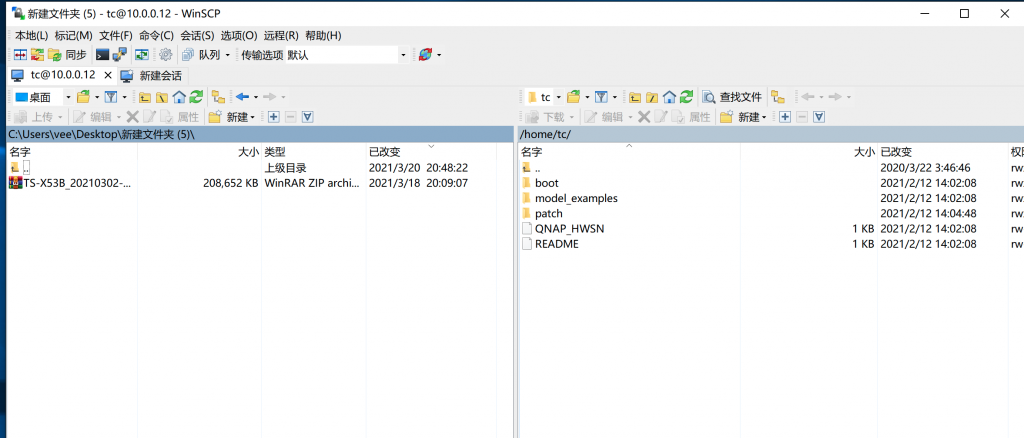Image resolution: width=1024 pixels, height=438 pixels.
Task: Click the remote panel select files plus icon
Action: pyautogui.click(x=785, y=117)
